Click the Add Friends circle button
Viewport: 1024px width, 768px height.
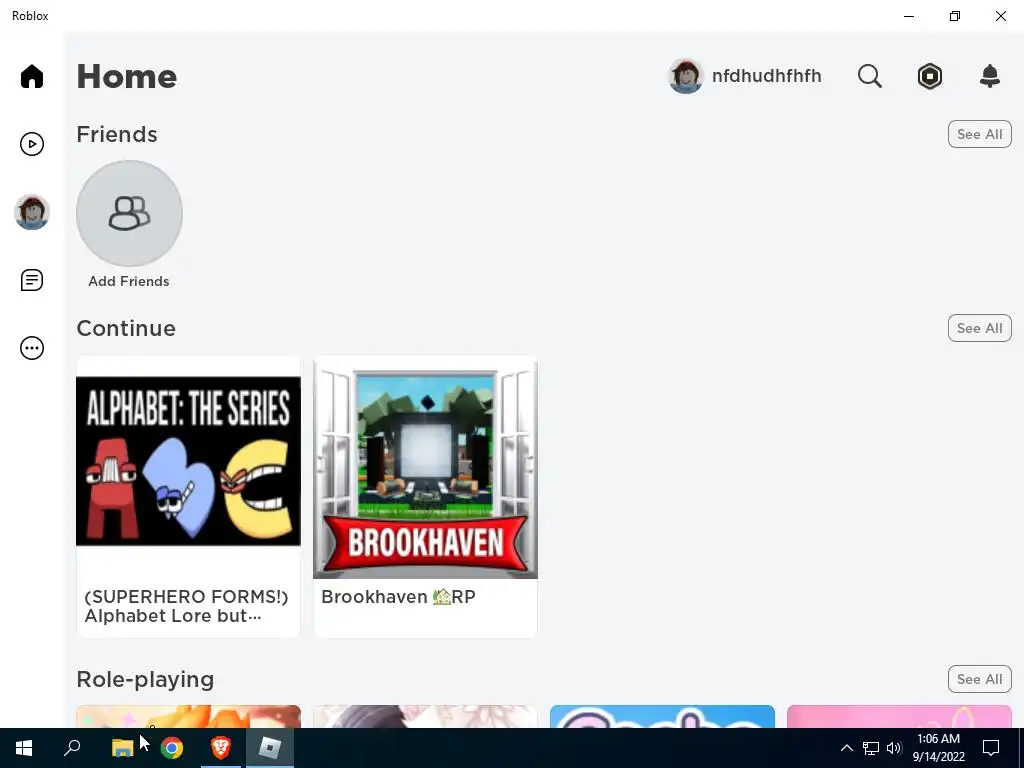click(x=129, y=214)
